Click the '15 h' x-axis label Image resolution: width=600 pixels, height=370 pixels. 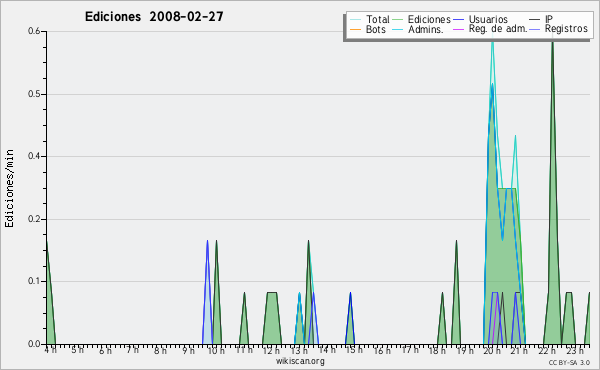coord(354,350)
